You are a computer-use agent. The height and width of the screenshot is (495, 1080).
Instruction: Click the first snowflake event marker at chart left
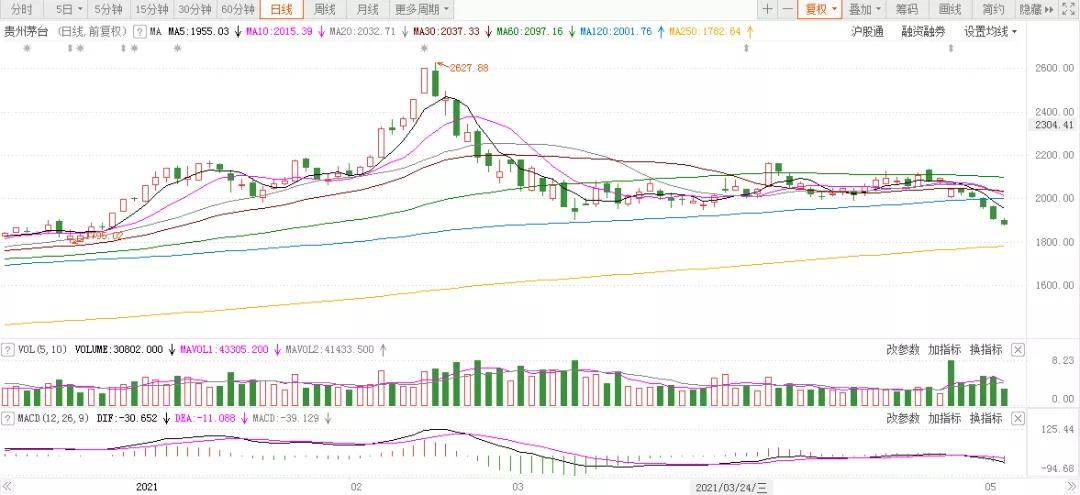pyautogui.click(x=27, y=48)
